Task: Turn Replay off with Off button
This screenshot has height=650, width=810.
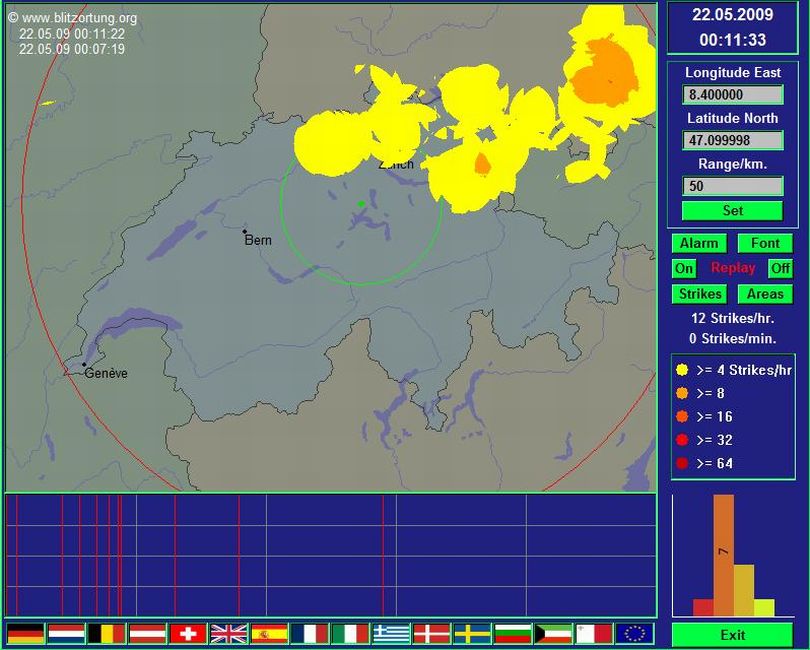Action: pos(780,268)
